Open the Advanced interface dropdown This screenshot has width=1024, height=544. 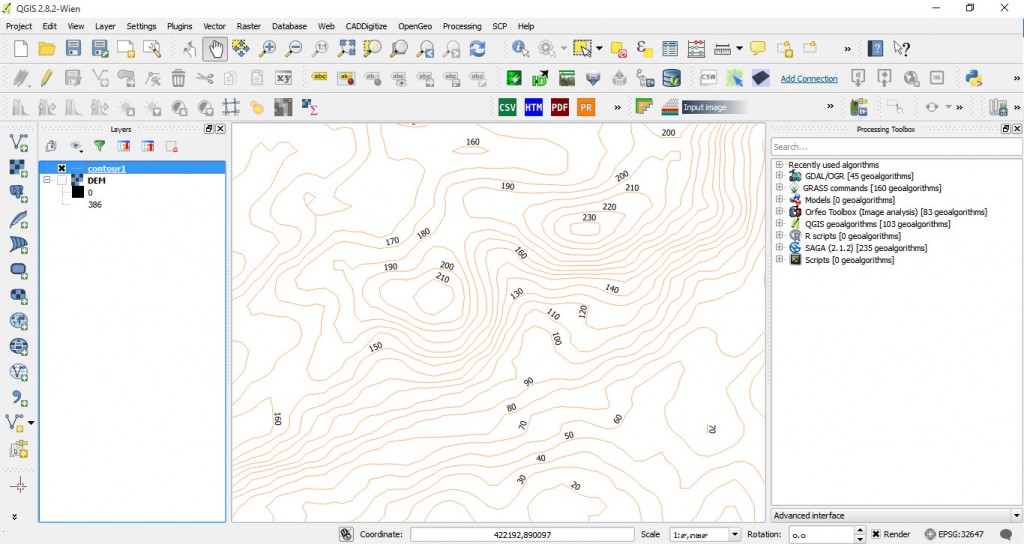click(896, 516)
